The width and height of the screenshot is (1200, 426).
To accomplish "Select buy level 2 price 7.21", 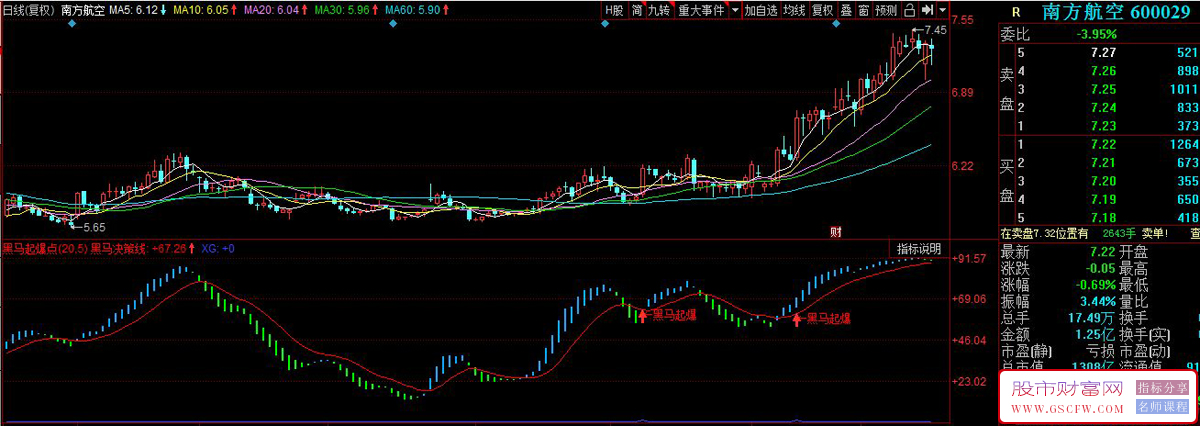I will pyautogui.click(x=1103, y=163).
